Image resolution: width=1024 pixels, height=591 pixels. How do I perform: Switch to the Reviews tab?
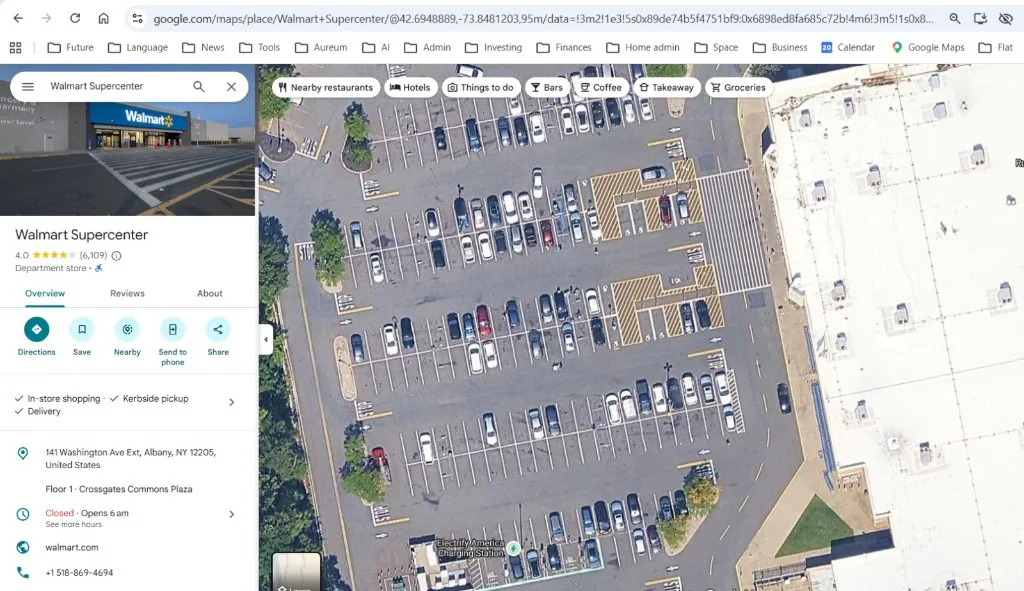(x=127, y=293)
